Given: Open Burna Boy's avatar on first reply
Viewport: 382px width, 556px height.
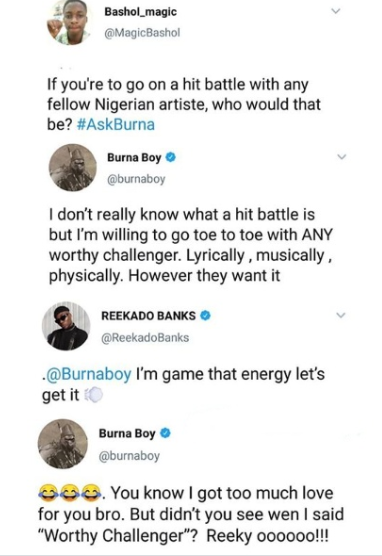Looking at the screenshot, I should (x=73, y=168).
